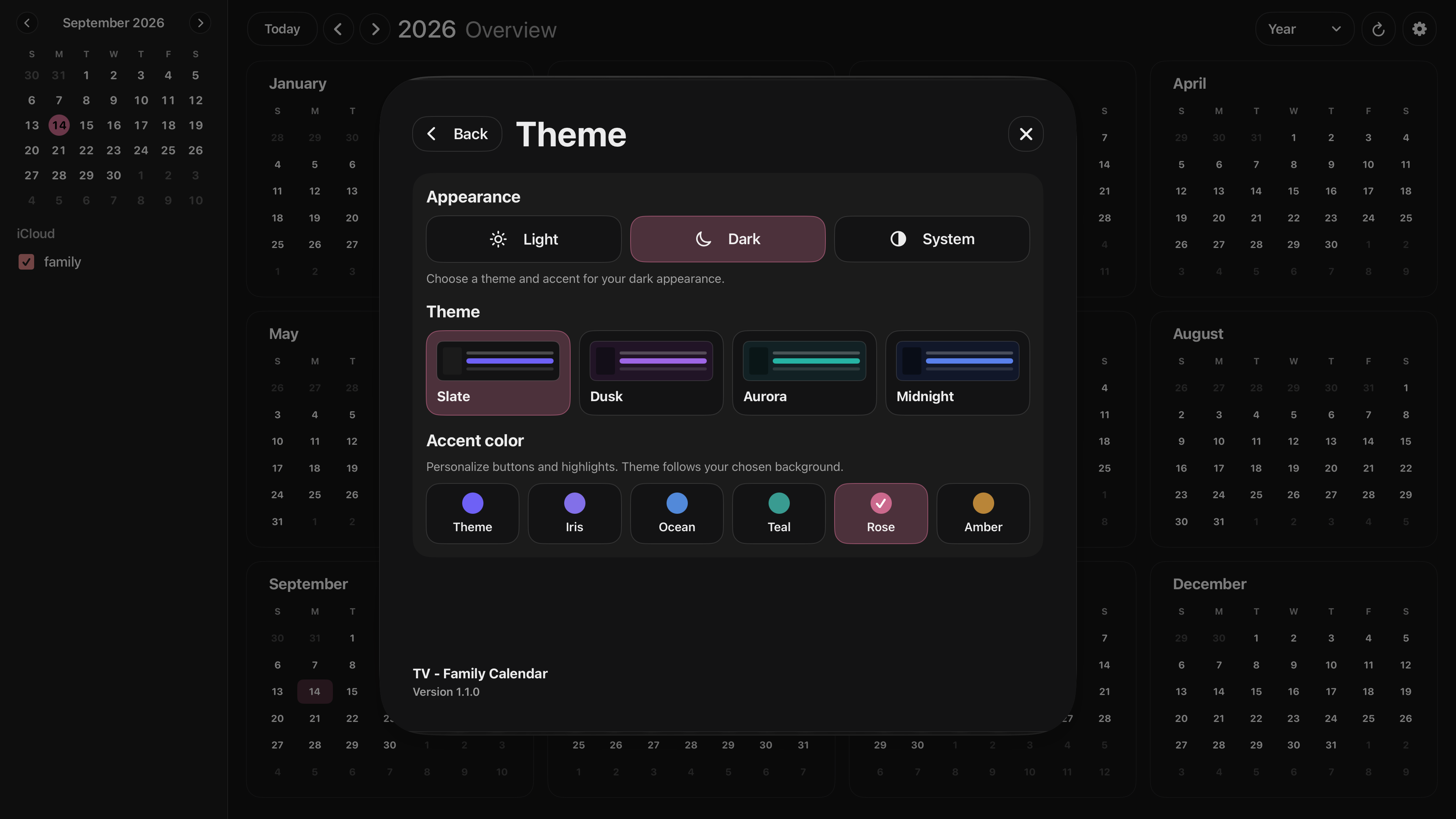Screen dimensions: 1456x819
Task: Select September 22 in mini calendar
Action: [86, 151]
